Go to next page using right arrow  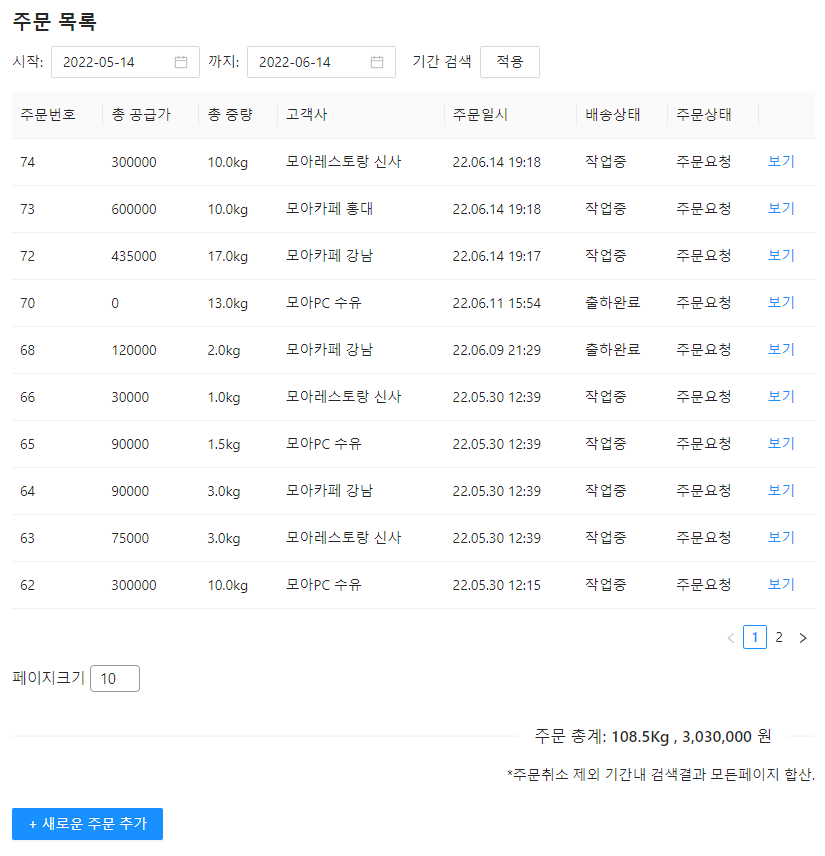click(x=803, y=637)
